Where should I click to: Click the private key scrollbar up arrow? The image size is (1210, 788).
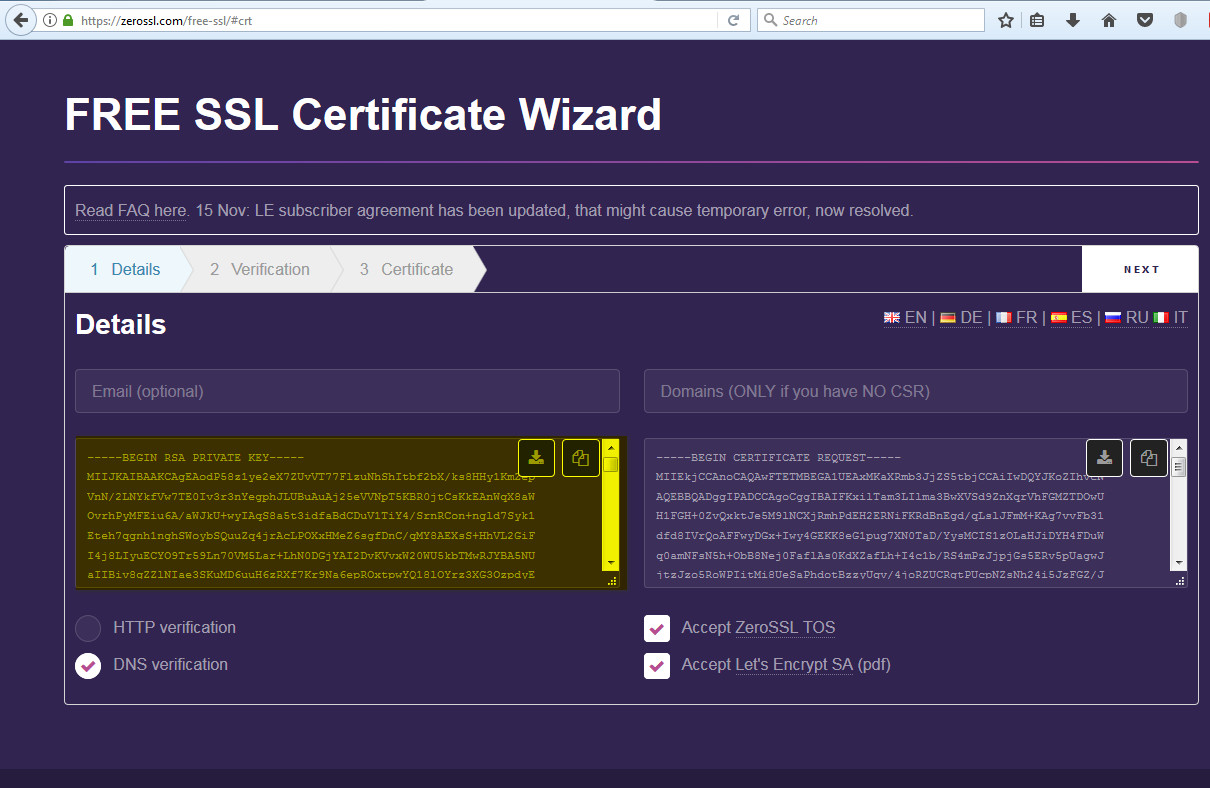pos(610,446)
